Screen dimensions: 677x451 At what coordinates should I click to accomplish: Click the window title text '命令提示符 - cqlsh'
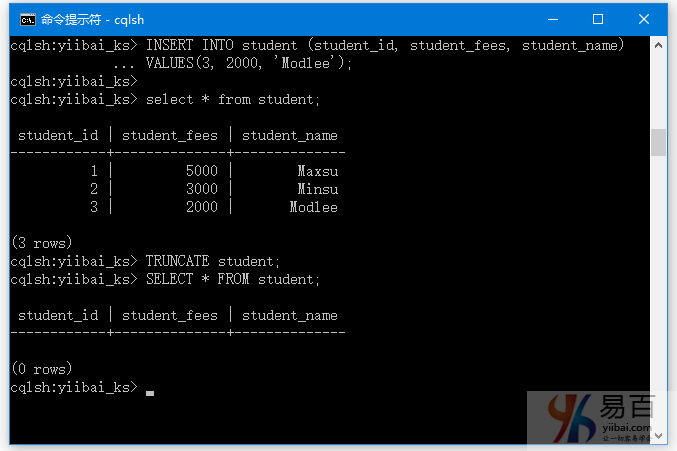(x=92, y=20)
